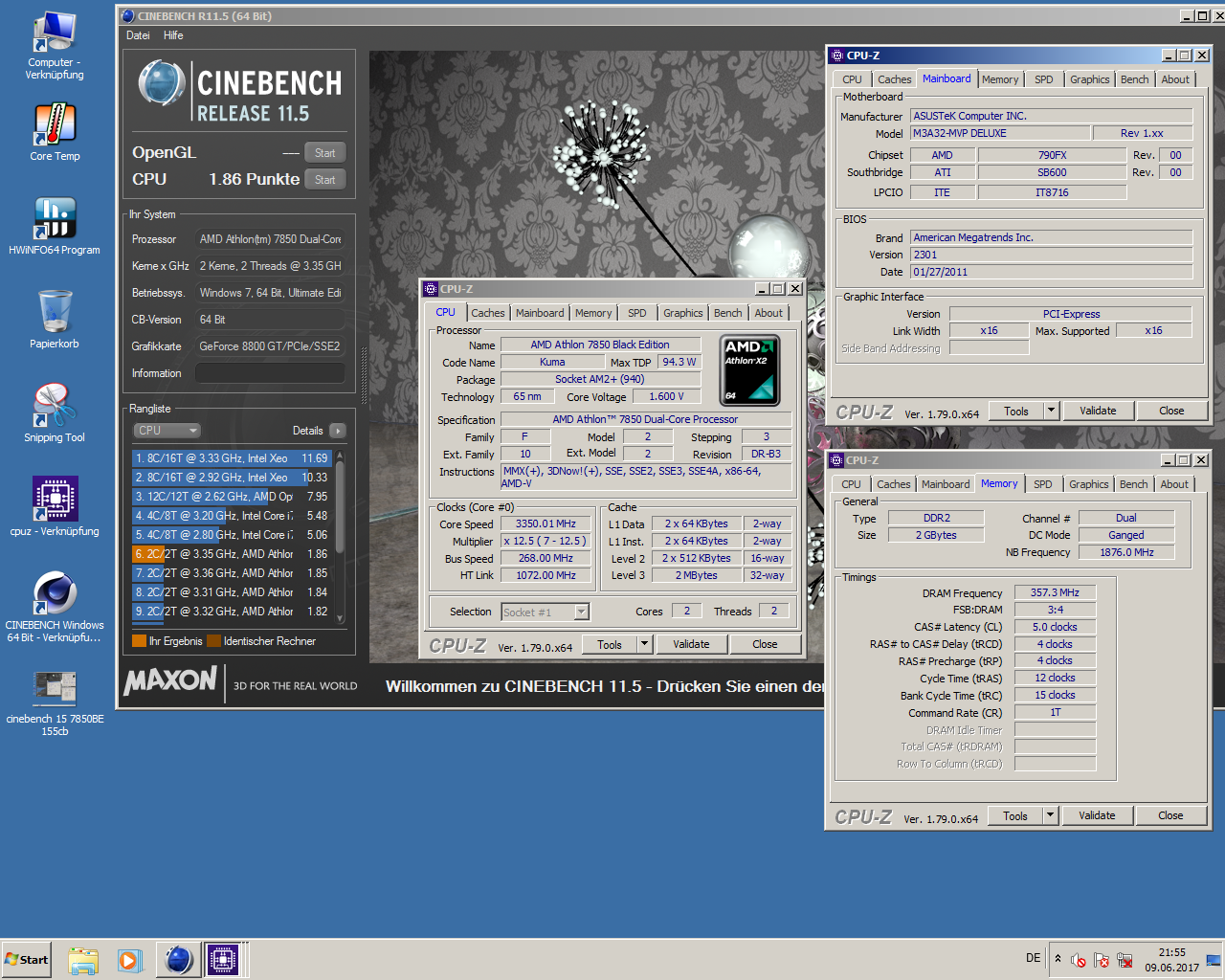This screenshot has width=1225, height=980.
Task: Open the HWiNFO64 Program desktop icon
Action: coord(55,226)
